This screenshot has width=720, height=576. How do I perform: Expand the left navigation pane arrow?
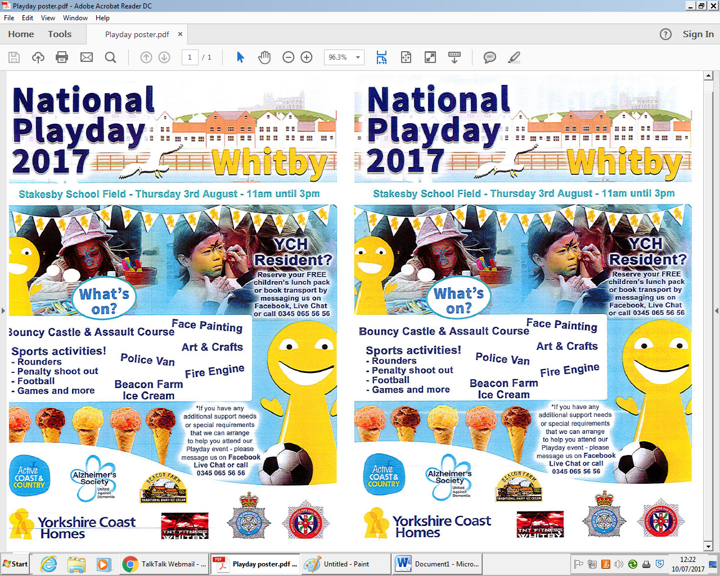tap(3, 311)
